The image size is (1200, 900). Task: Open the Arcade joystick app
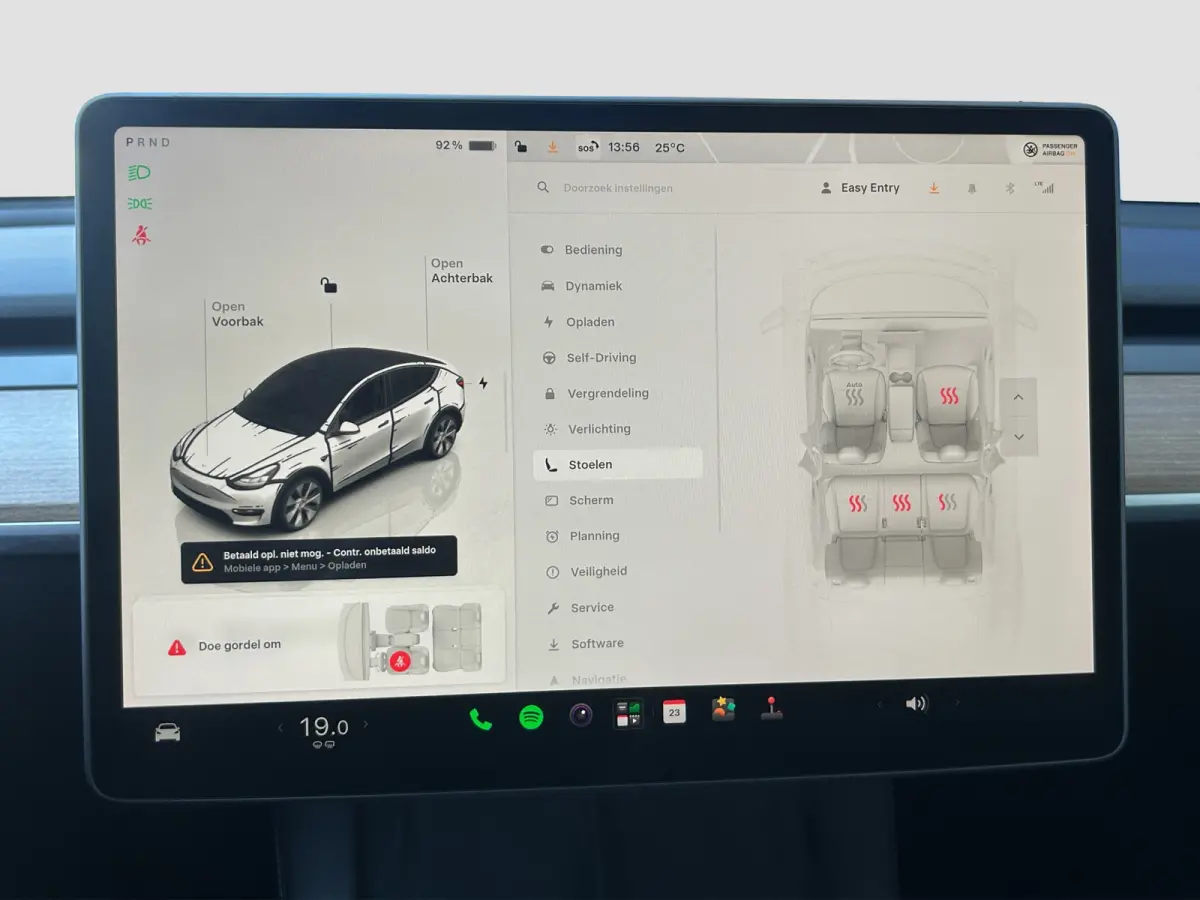click(x=771, y=708)
